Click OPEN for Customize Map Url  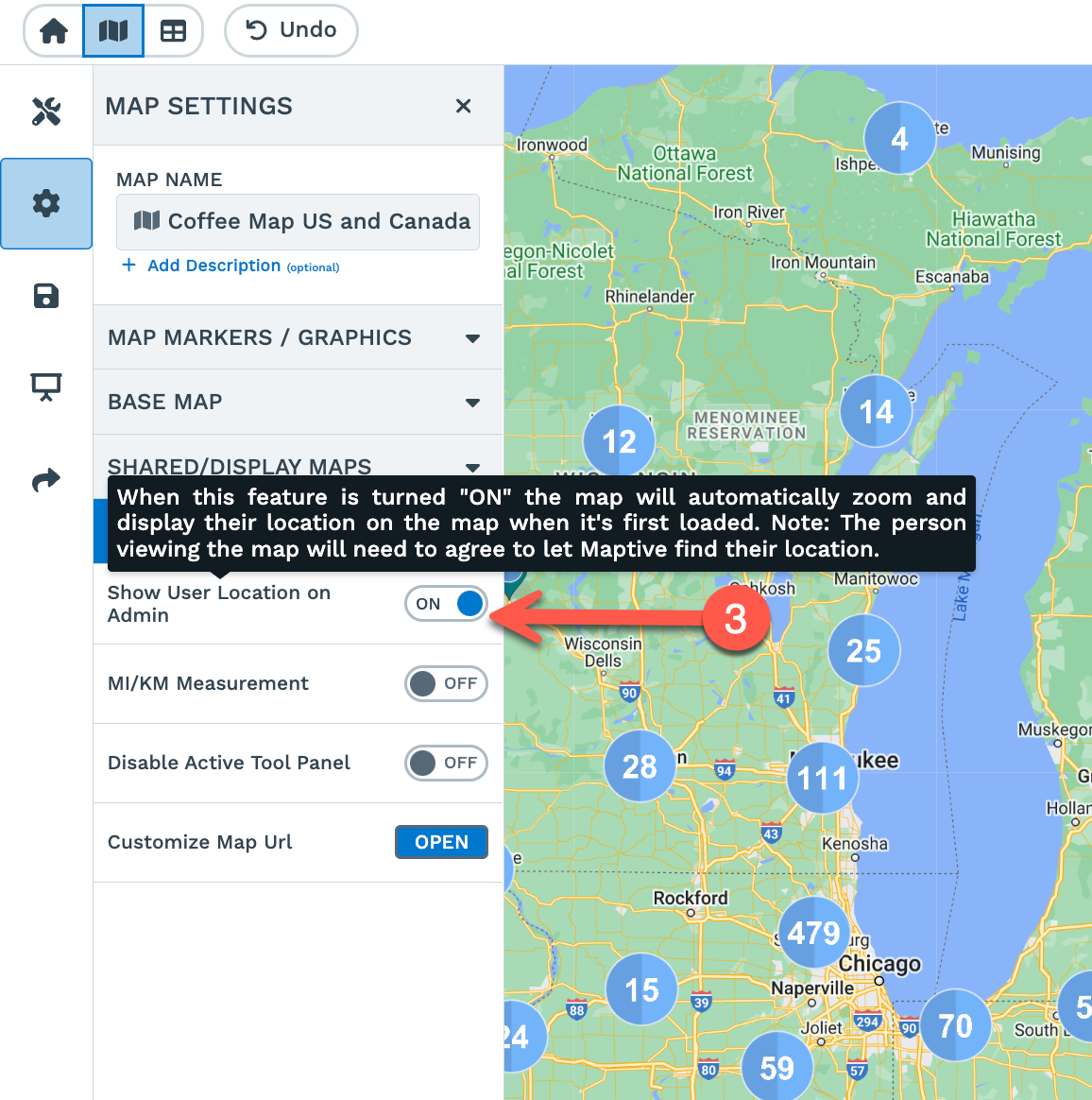tap(441, 842)
